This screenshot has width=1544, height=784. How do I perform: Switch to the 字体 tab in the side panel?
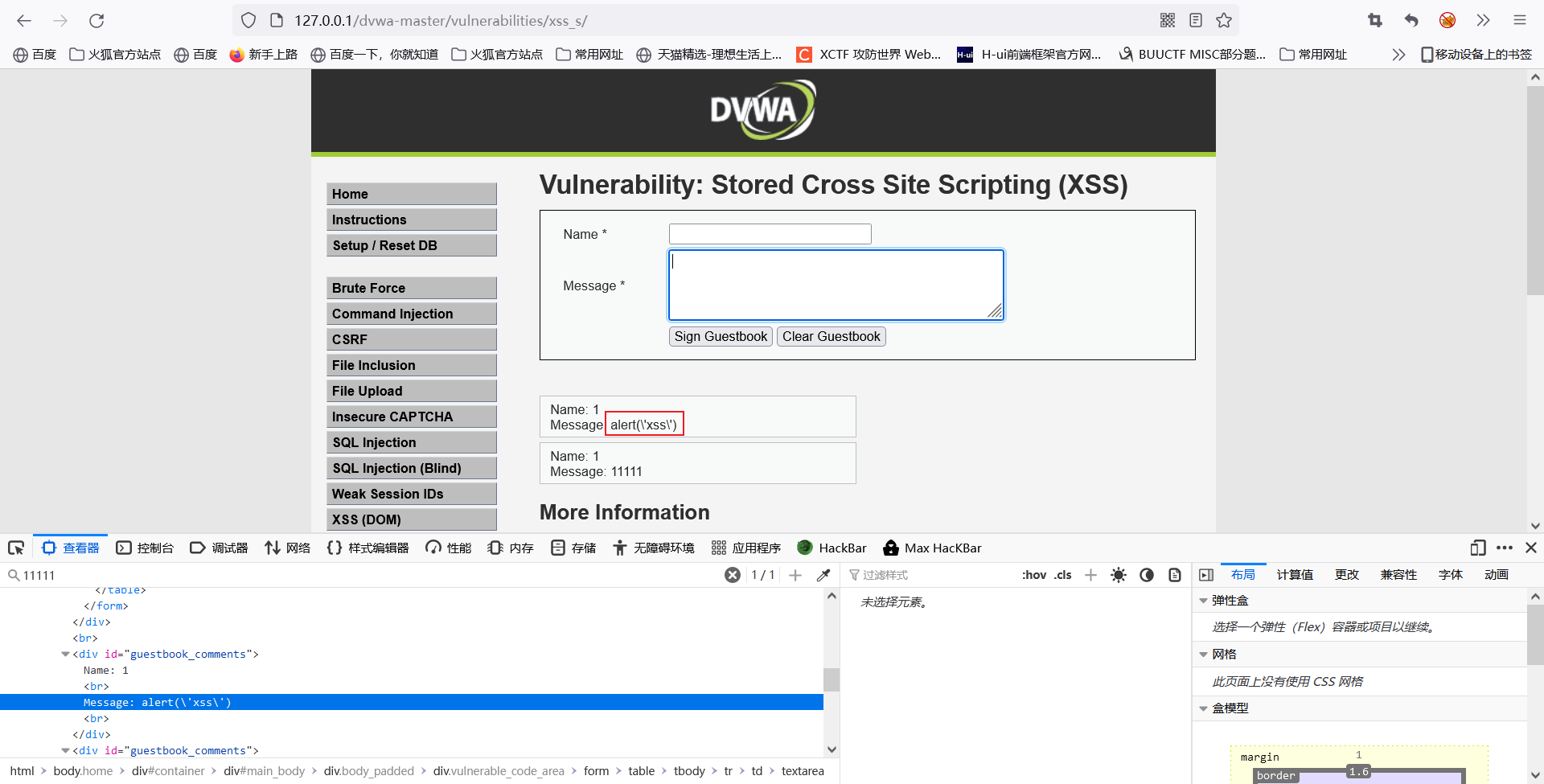pos(1450,575)
